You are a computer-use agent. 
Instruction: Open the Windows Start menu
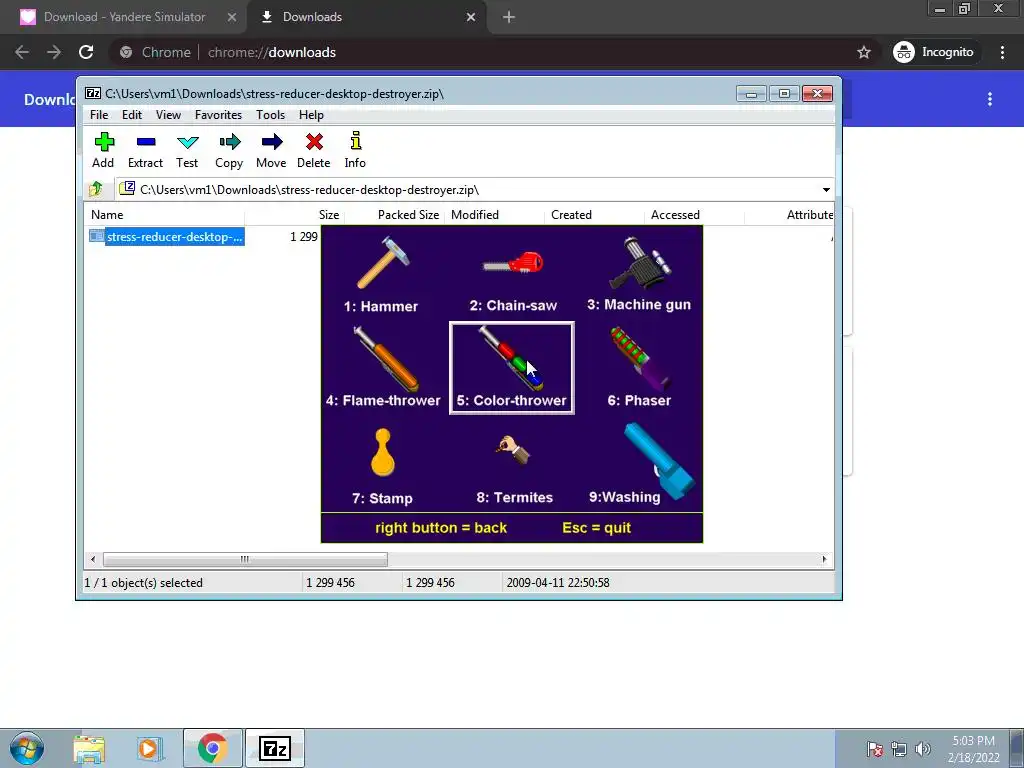(27, 748)
